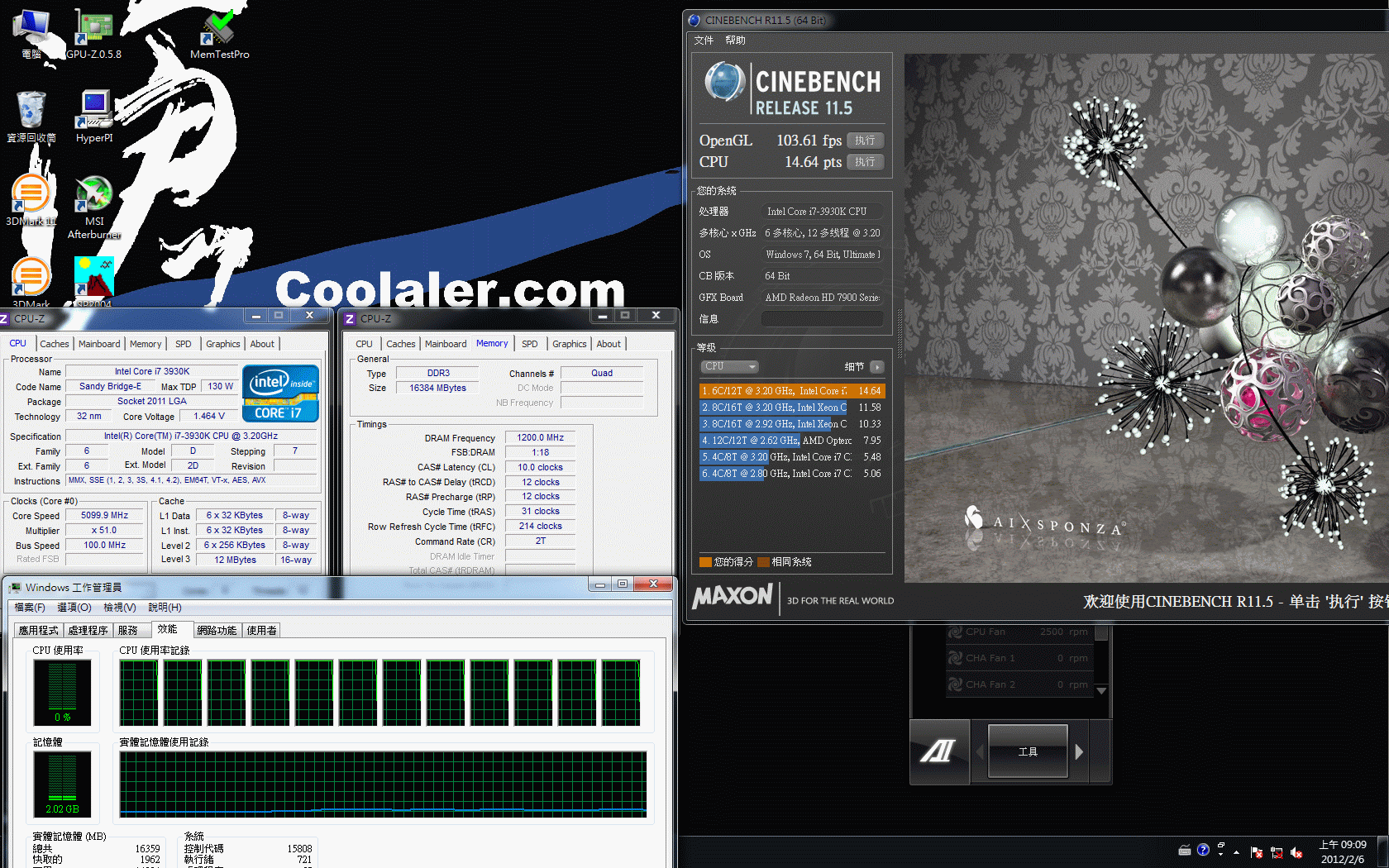Click the network status icon in the tray
Viewport: 1389px width, 868px height.
(x=1277, y=852)
